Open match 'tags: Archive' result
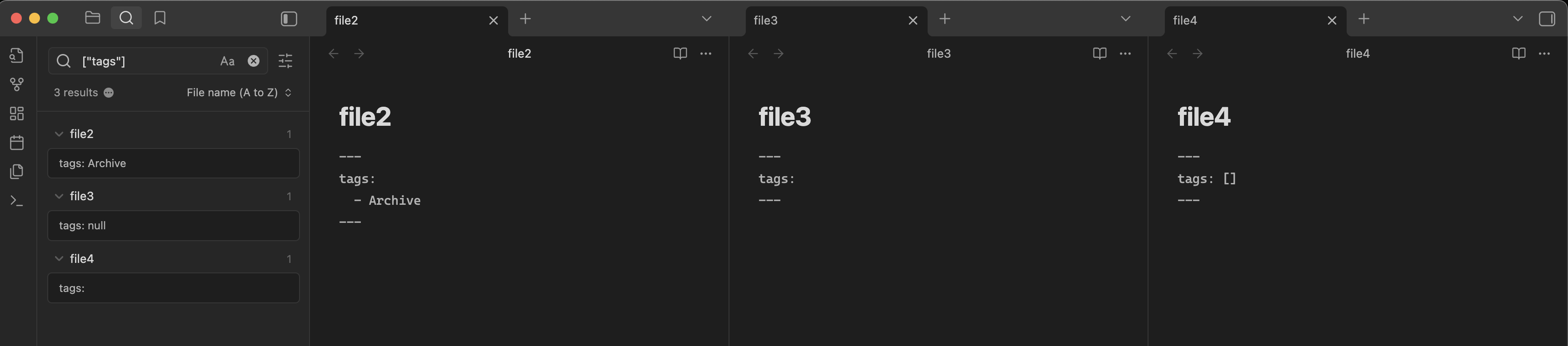 pyautogui.click(x=174, y=163)
